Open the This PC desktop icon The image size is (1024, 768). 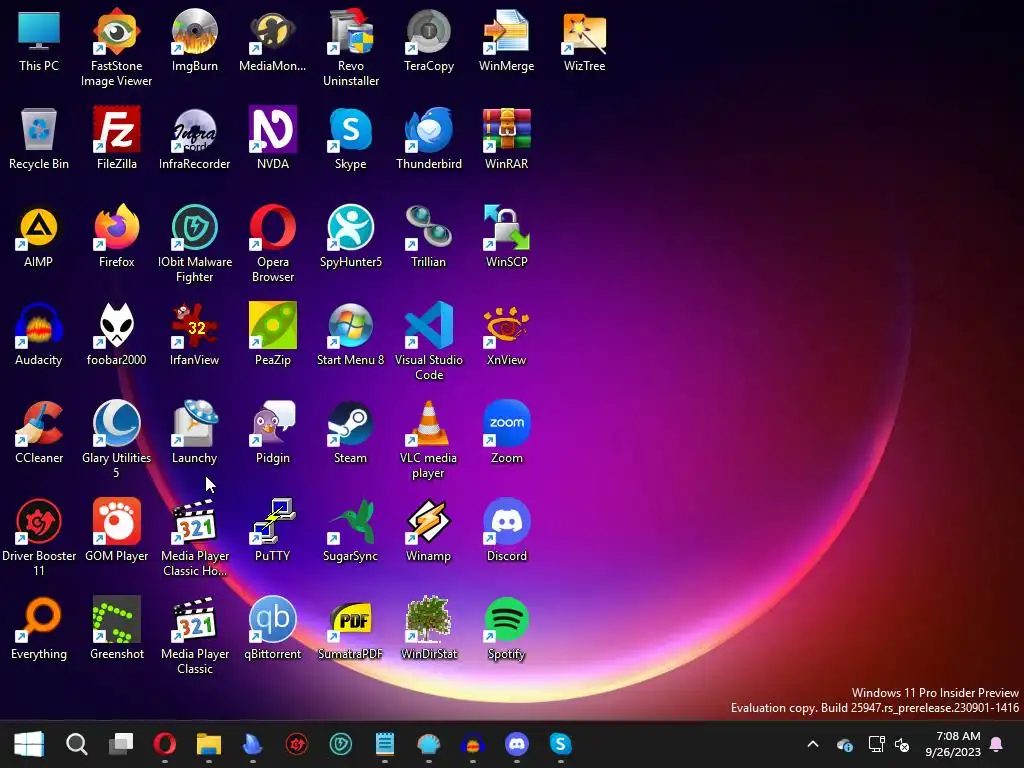coord(39,41)
